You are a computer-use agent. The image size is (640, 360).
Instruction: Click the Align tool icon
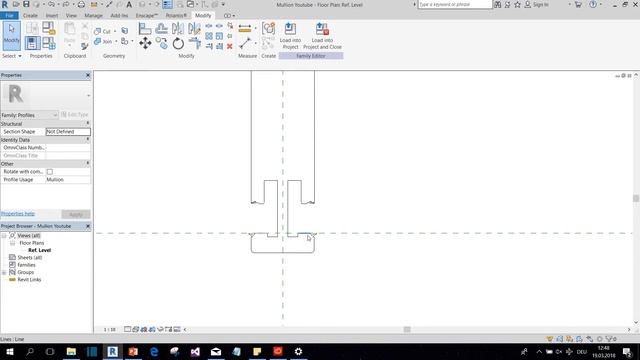(145, 29)
